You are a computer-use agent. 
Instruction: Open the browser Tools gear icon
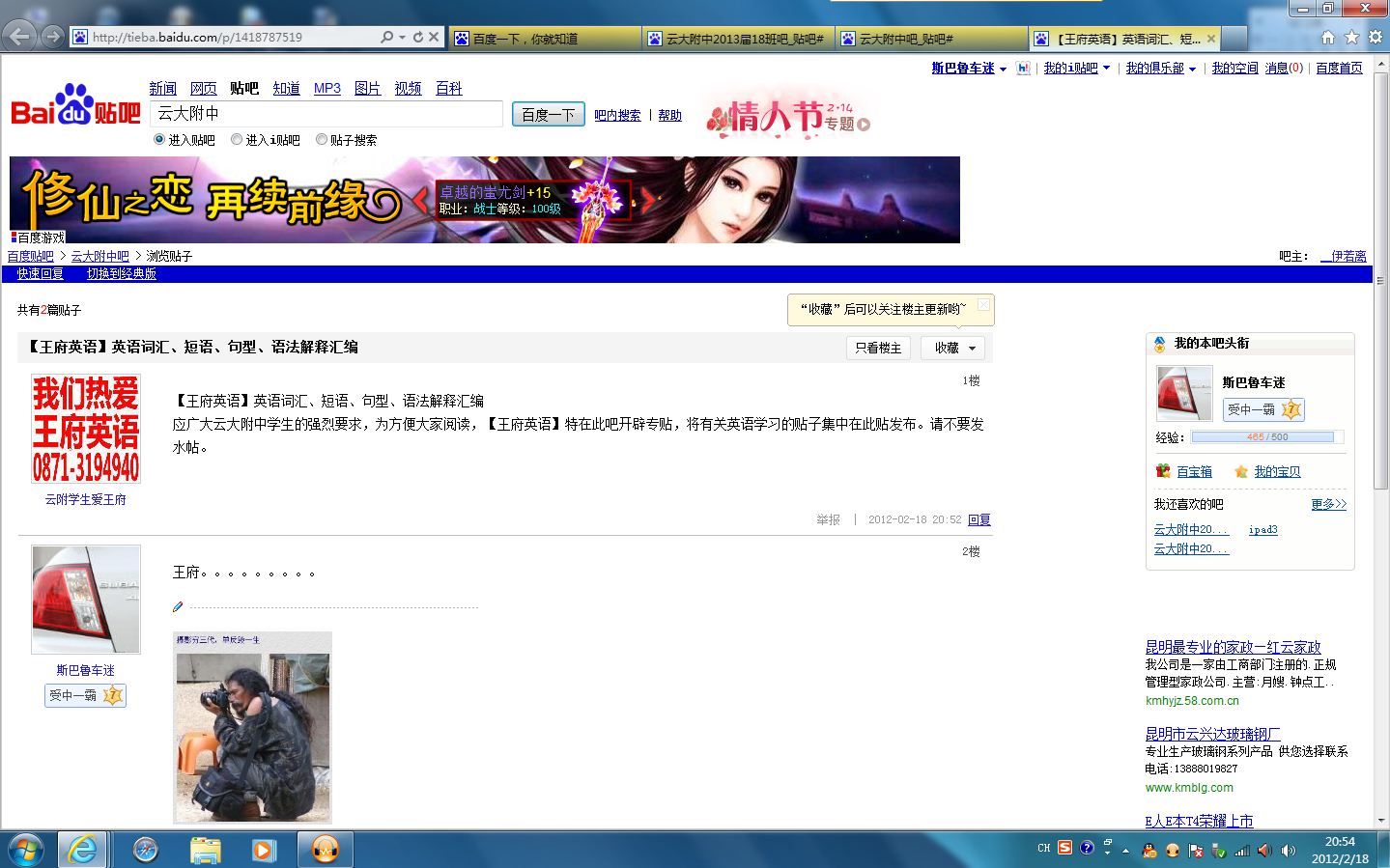(x=1376, y=37)
